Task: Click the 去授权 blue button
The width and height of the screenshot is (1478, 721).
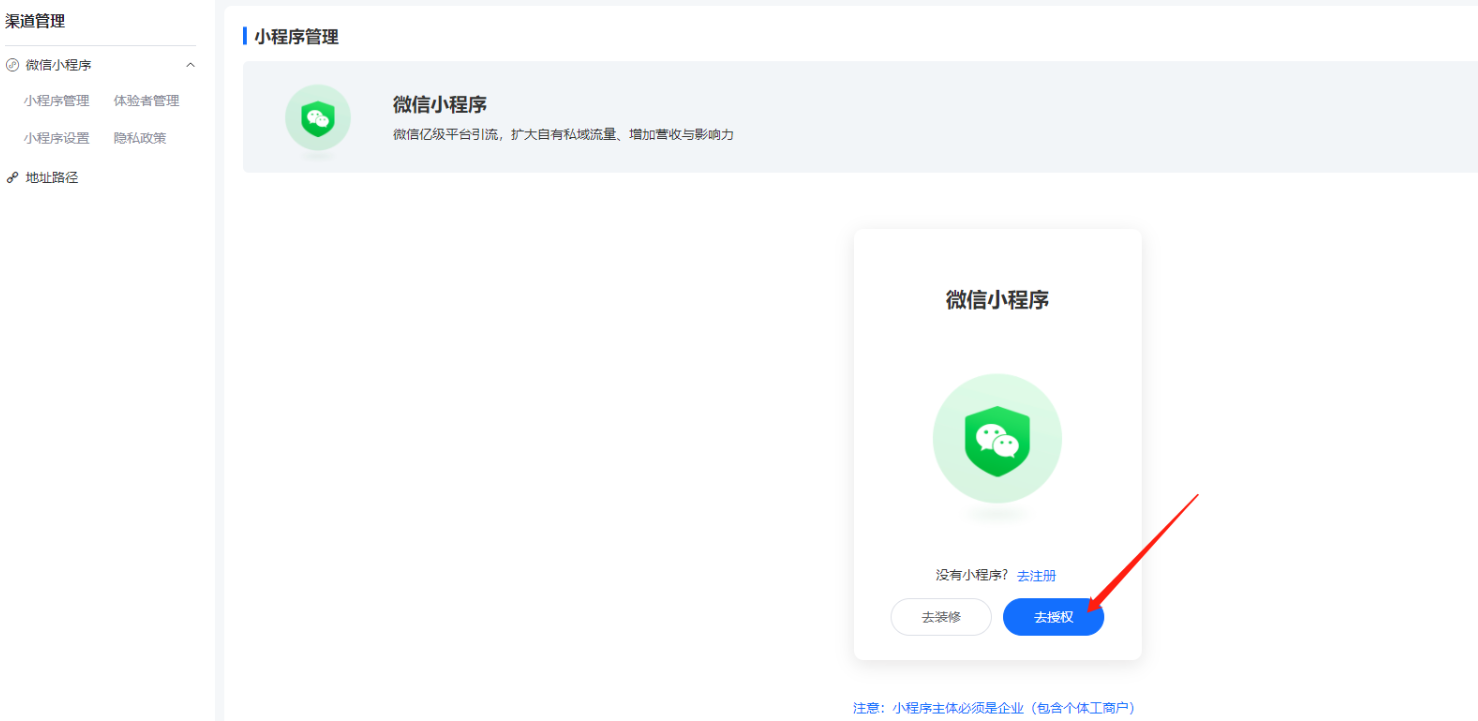Action: click(1053, 617)
